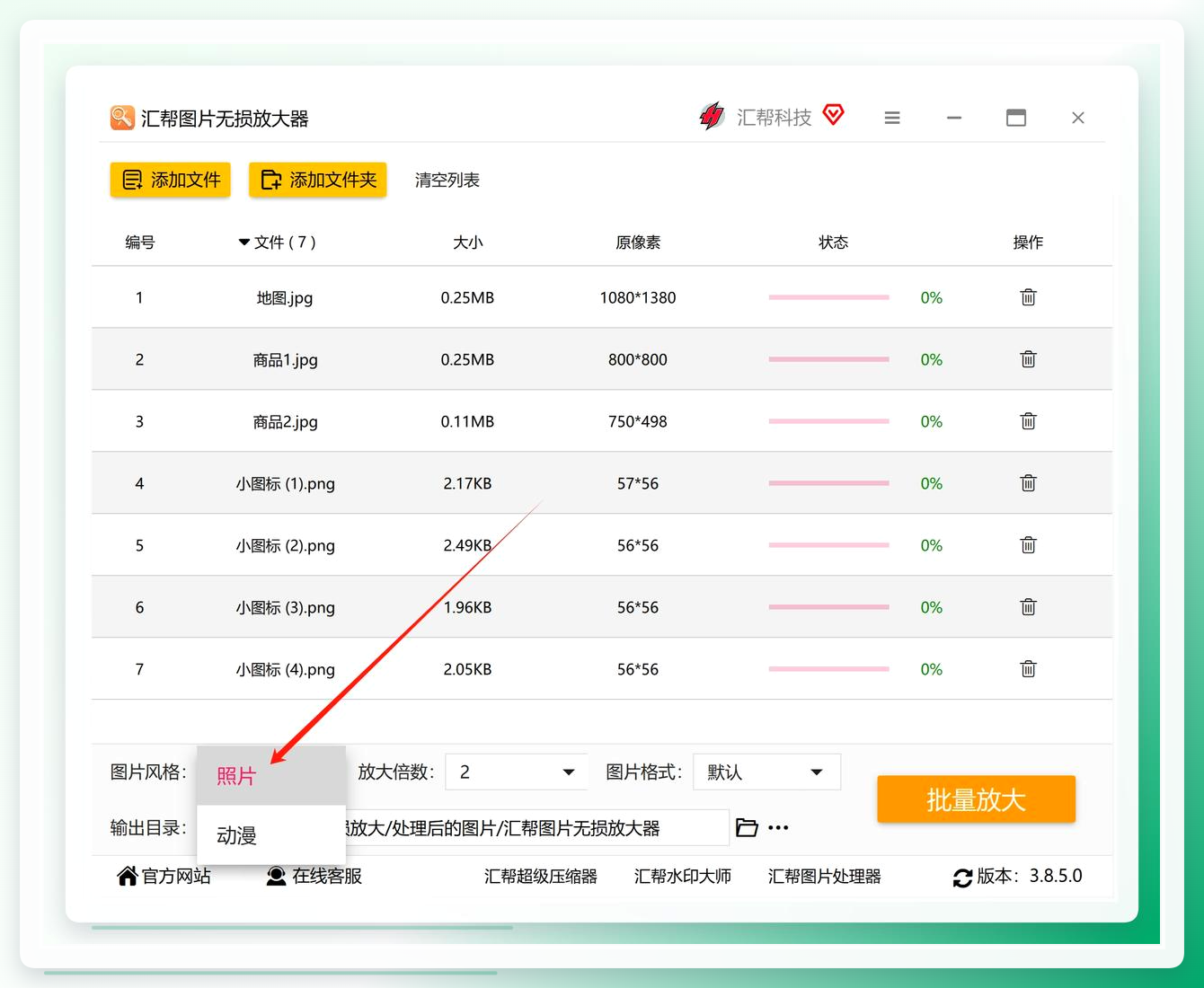
Task: Click progress bar for 地图.jpg
Action: (828, 297)
